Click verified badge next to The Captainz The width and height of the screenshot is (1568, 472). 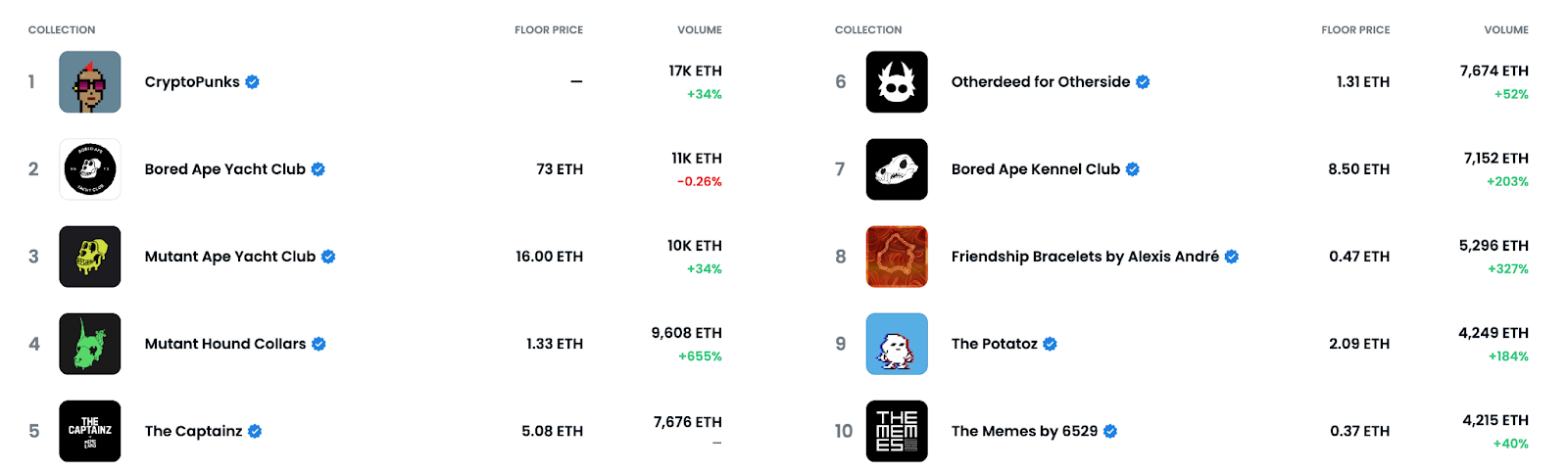(x=255, y=431)
